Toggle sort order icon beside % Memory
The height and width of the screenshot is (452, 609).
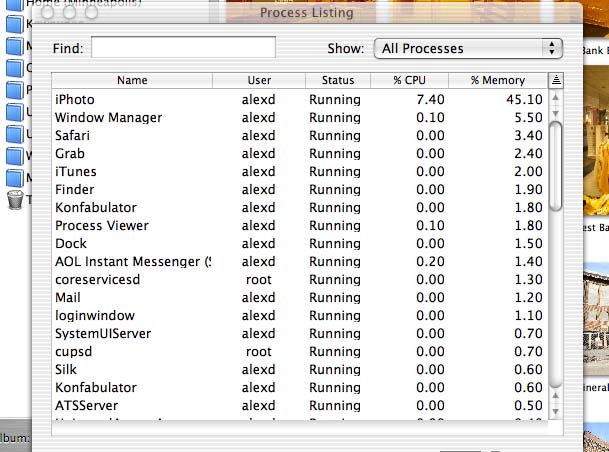click(x=556, y=80)
